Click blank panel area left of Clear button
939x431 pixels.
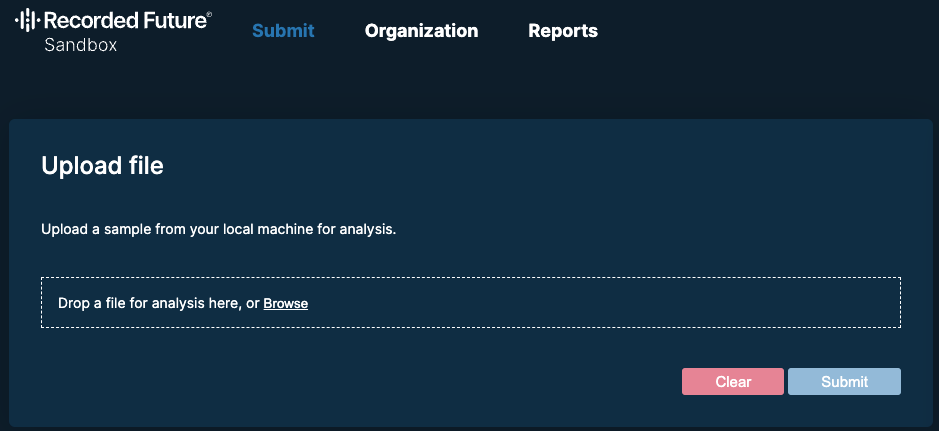click(x=400, y=382)
